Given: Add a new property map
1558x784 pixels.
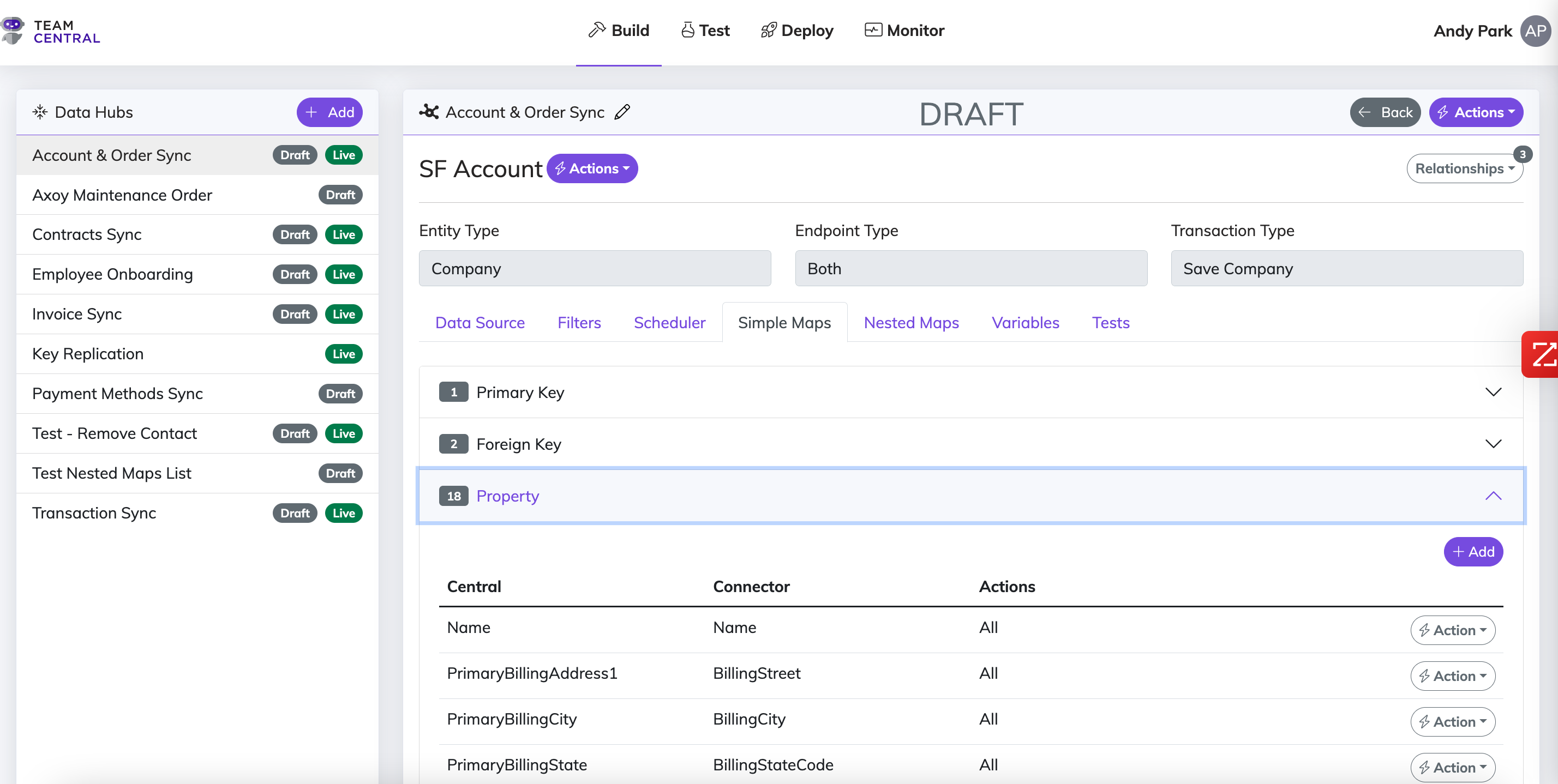Looking at the screenshot, I should click(x=1473, y=552).
